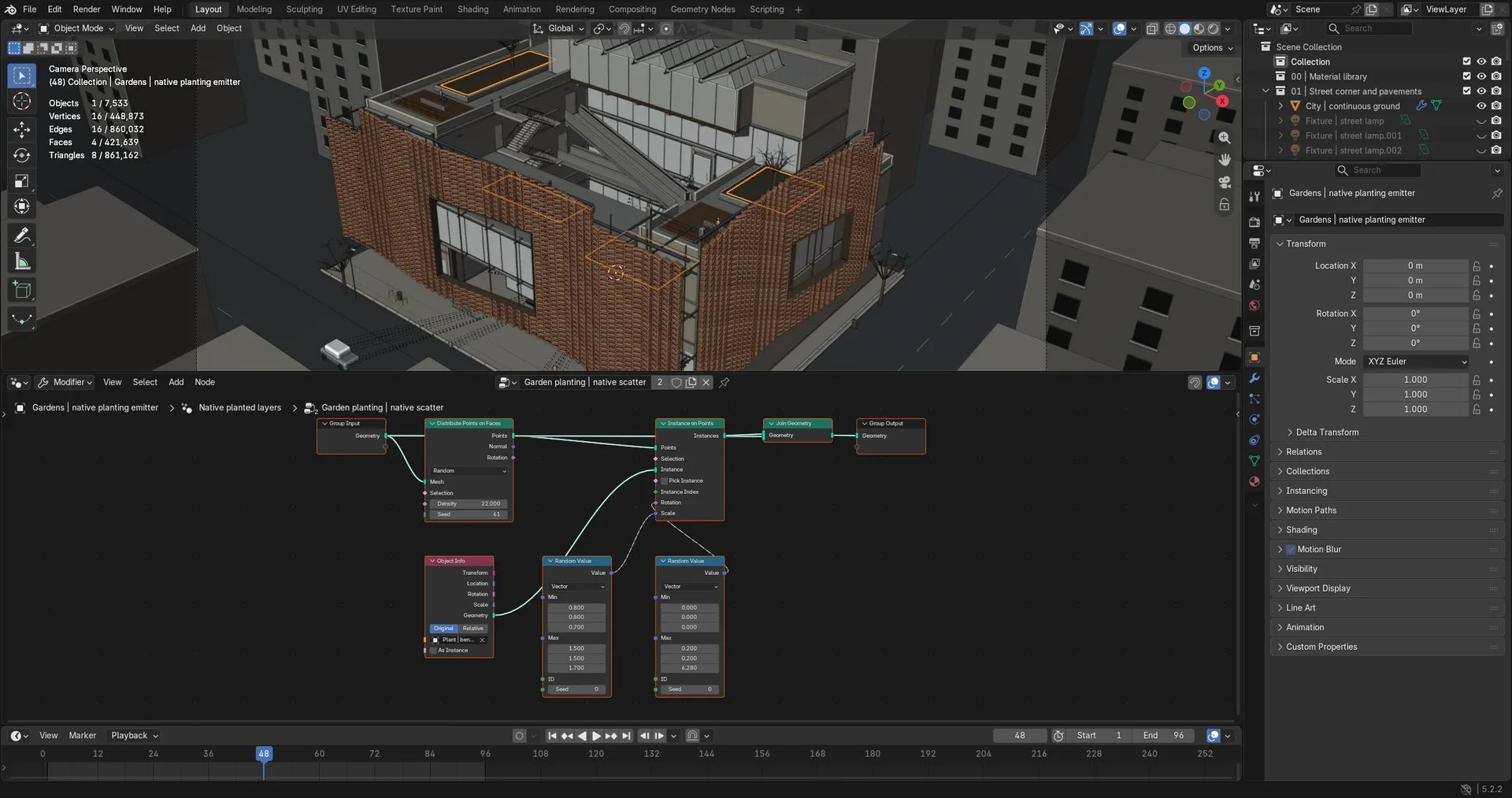Expand the Relations panel
The width and height of the screenshot is (1512, 798).
(x=1304, y=452)
